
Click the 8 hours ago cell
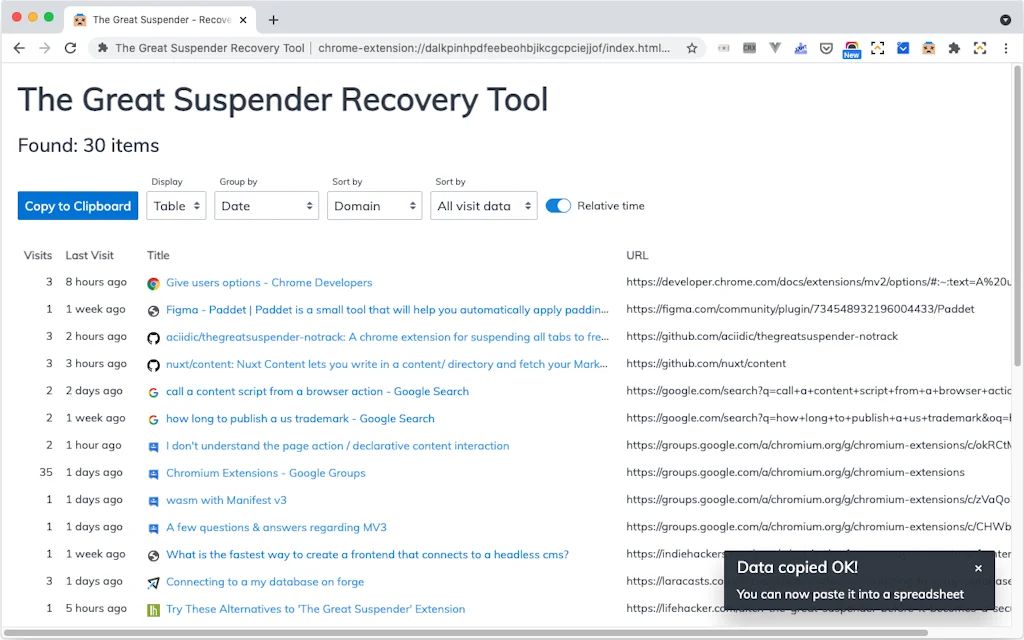96,282
